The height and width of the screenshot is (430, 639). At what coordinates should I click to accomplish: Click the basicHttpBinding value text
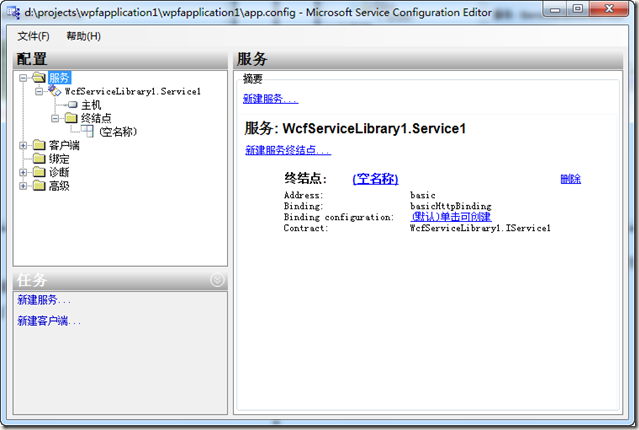(x=451, y=206)
